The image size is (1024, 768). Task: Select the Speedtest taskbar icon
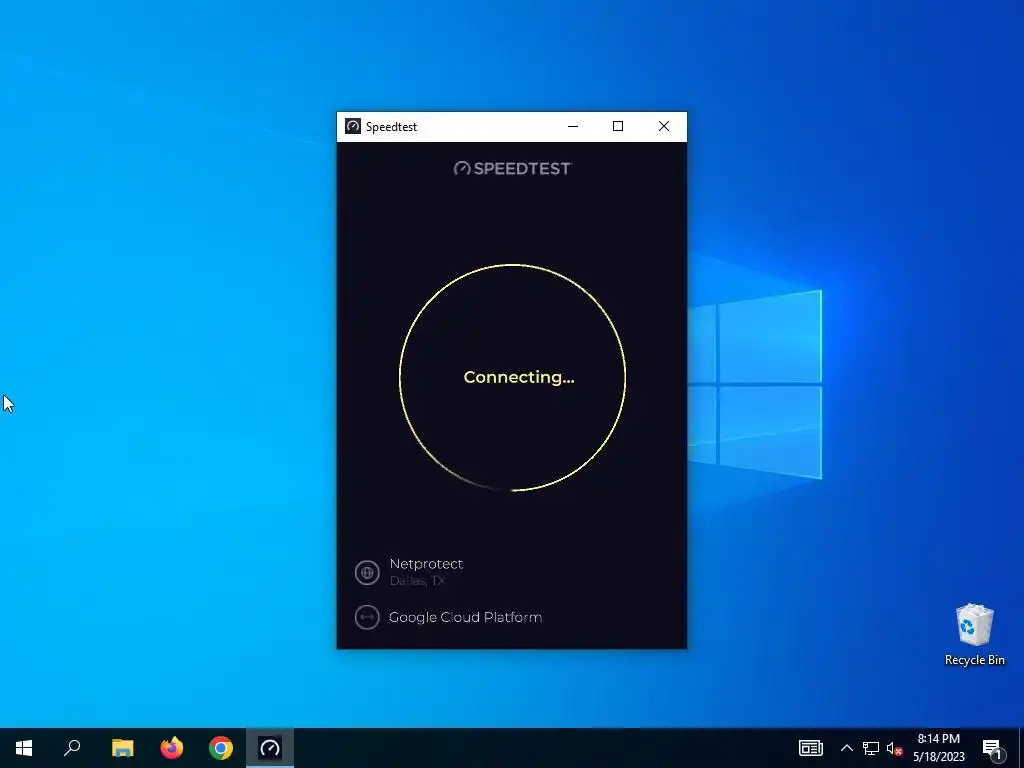tap(270, 748)
